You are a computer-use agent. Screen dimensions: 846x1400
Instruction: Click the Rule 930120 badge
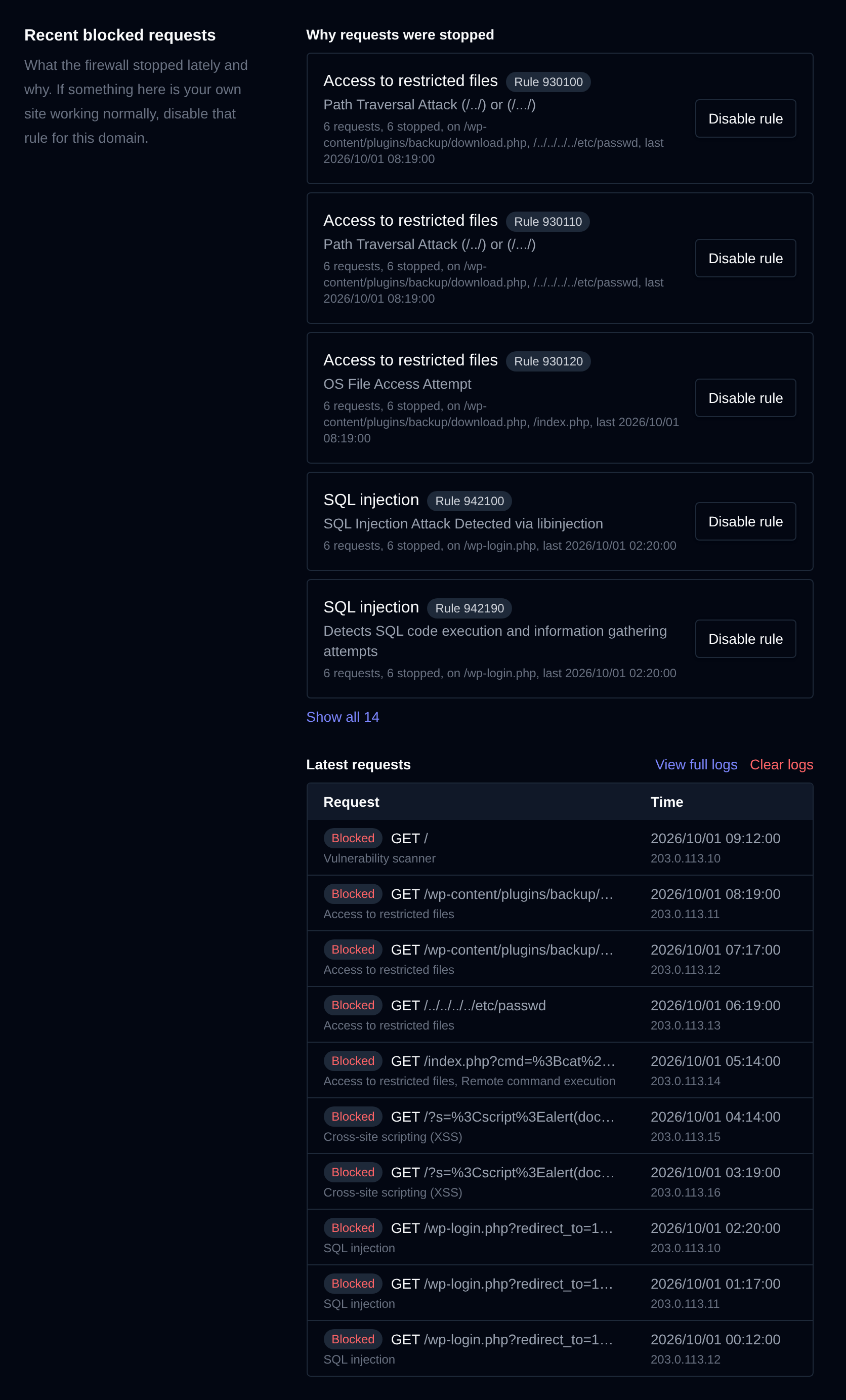[x=548, y=361]
